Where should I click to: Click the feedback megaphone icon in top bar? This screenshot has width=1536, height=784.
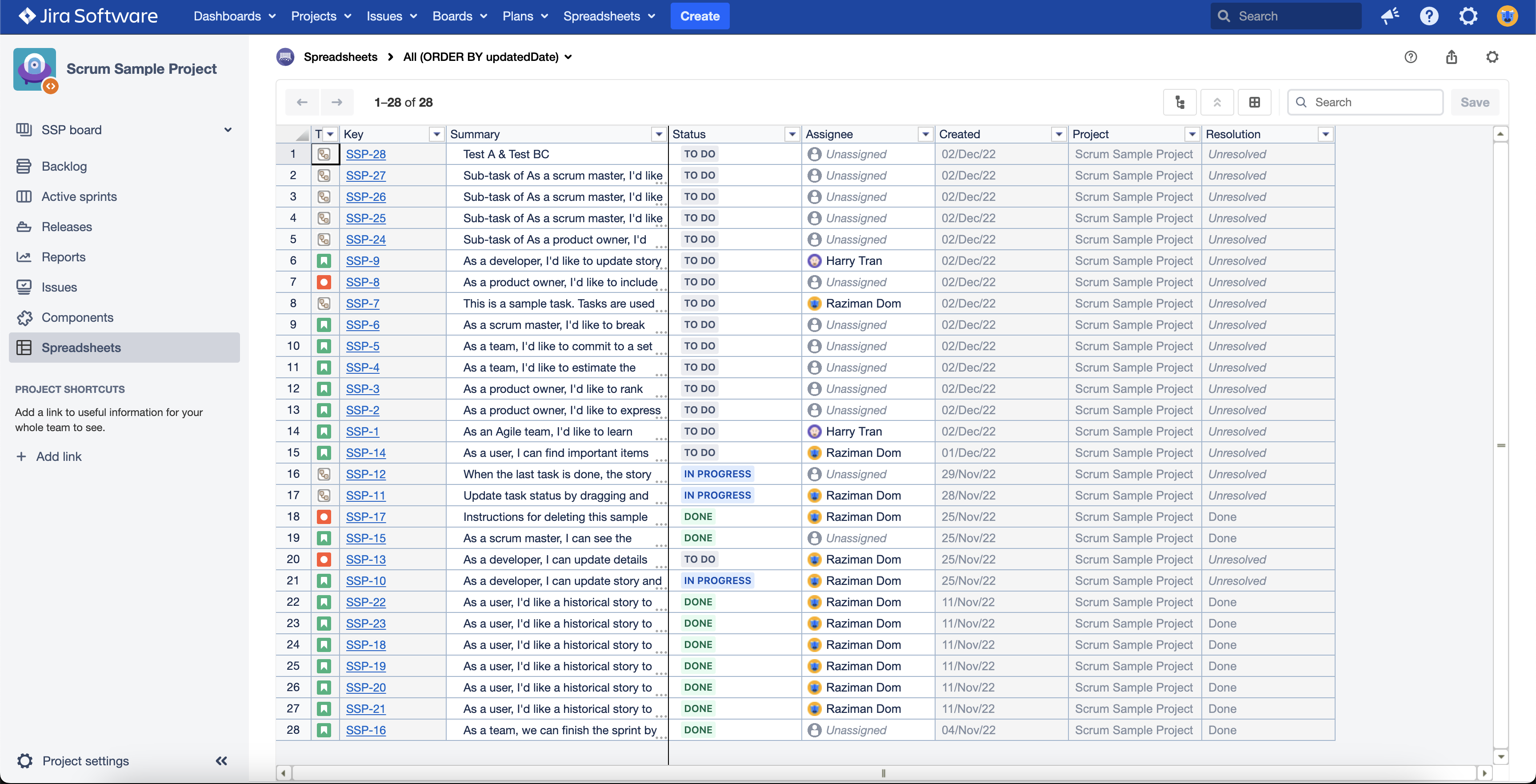pos(1390,16)
